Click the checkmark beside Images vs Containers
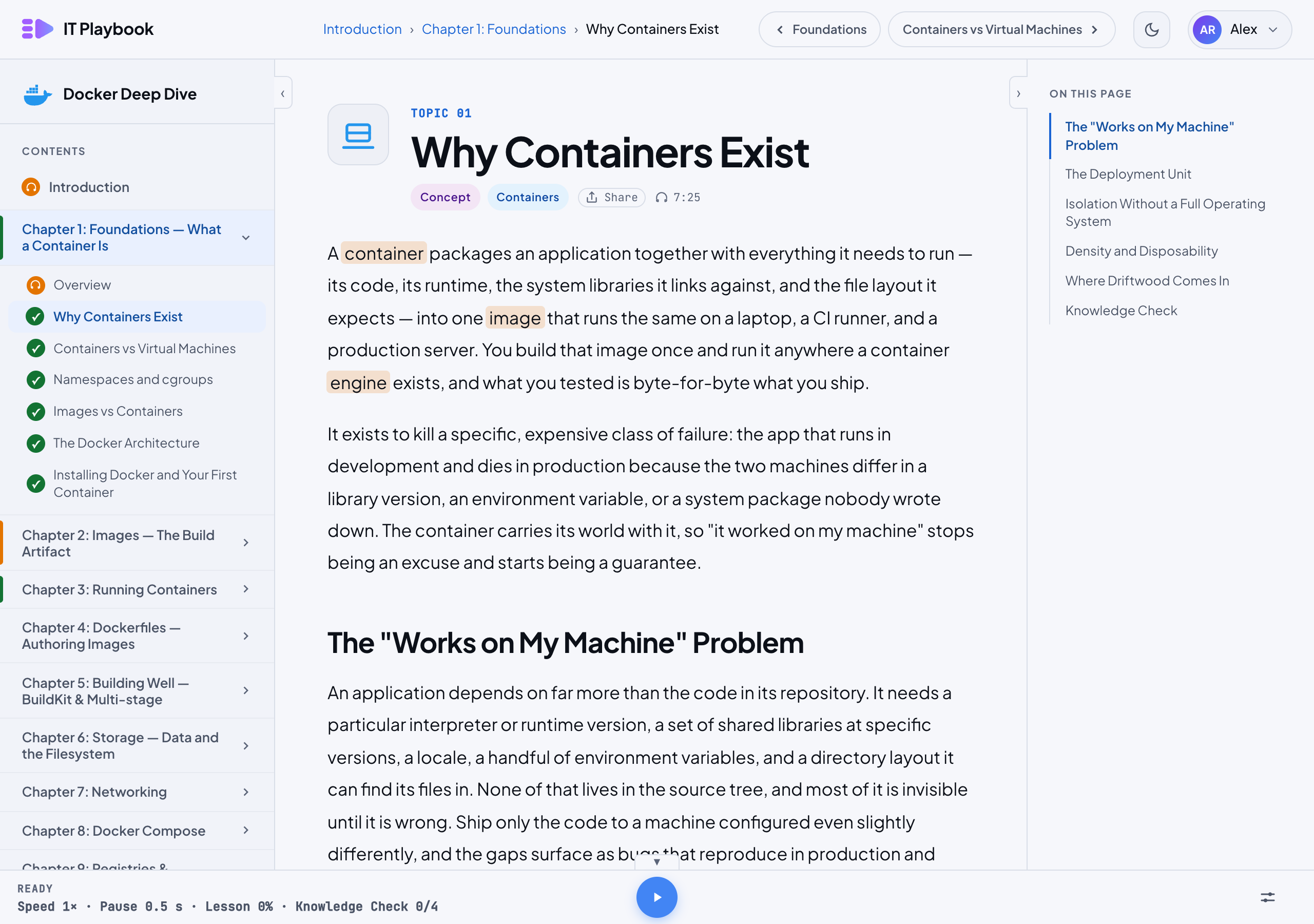 pos(36,412)
